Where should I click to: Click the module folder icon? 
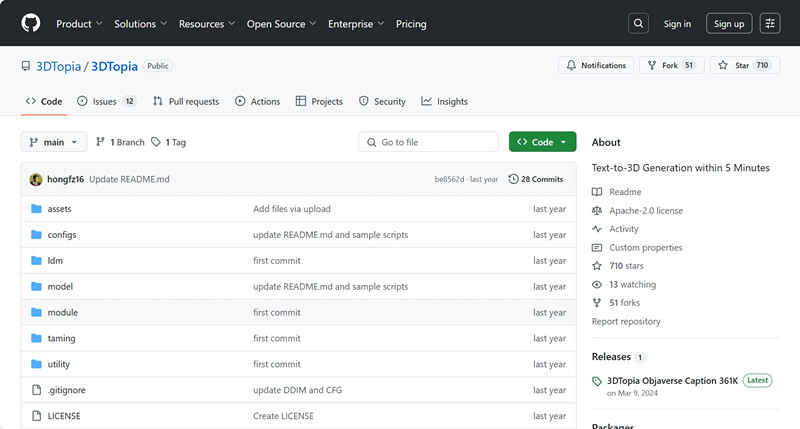coord(36,312)
